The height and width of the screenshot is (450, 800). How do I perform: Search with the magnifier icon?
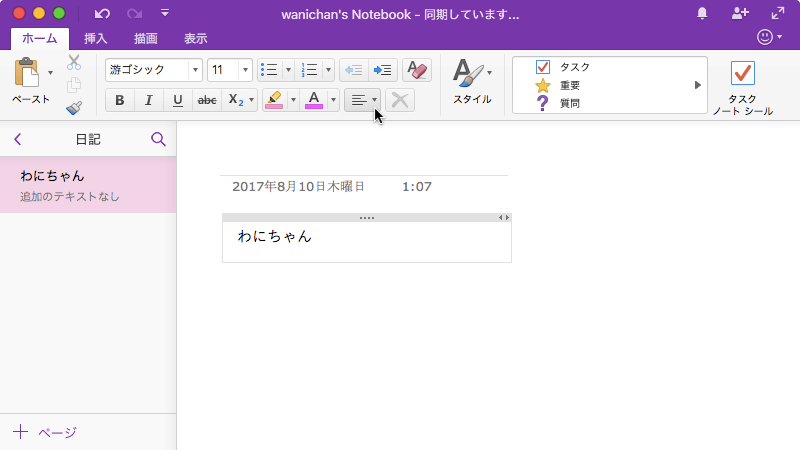pyautogui.click(x=159, y=139)
